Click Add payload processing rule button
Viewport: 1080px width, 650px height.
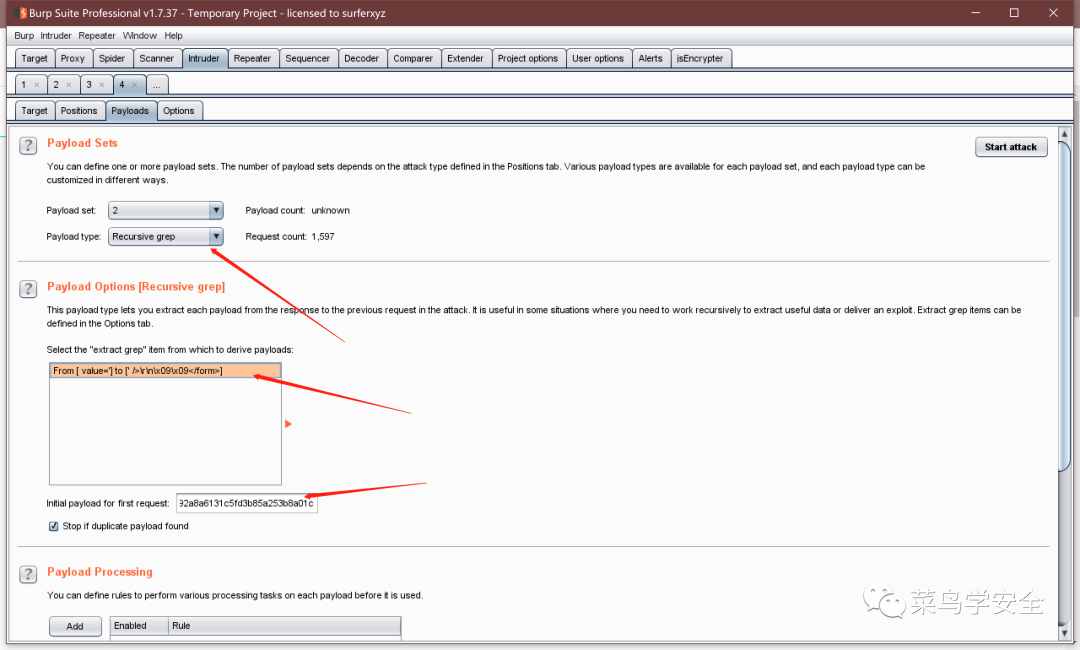coord(75,626)
